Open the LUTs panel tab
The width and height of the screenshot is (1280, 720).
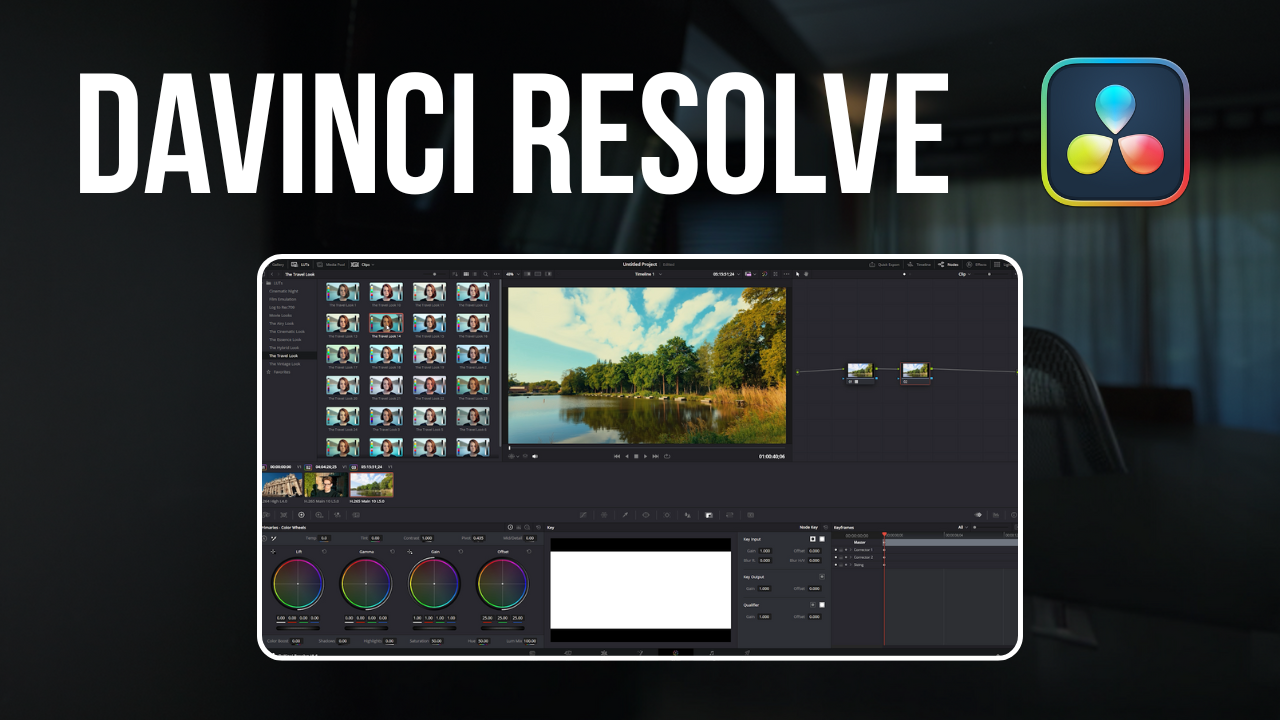coord(302,264)
